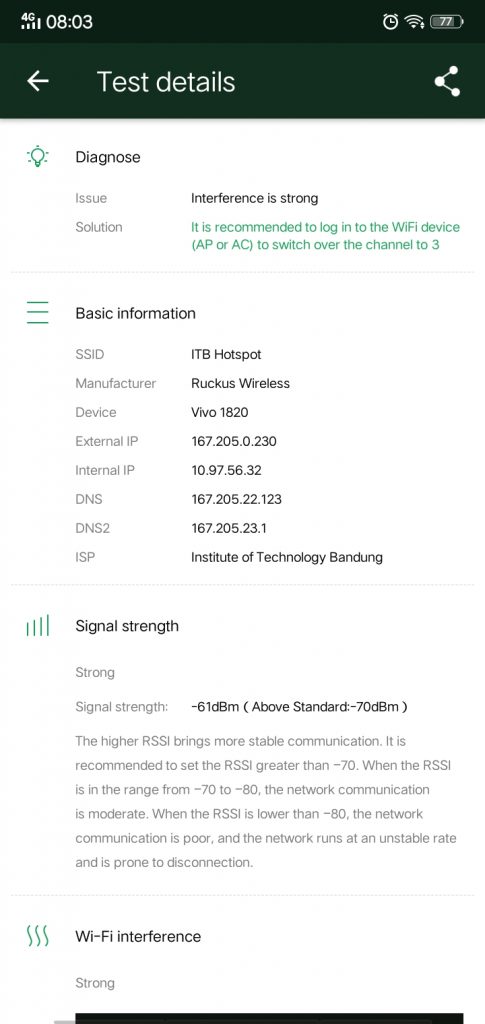Open the Wi-Fi interference section heading
485x1024 pixels.
(x=138, y=936)
